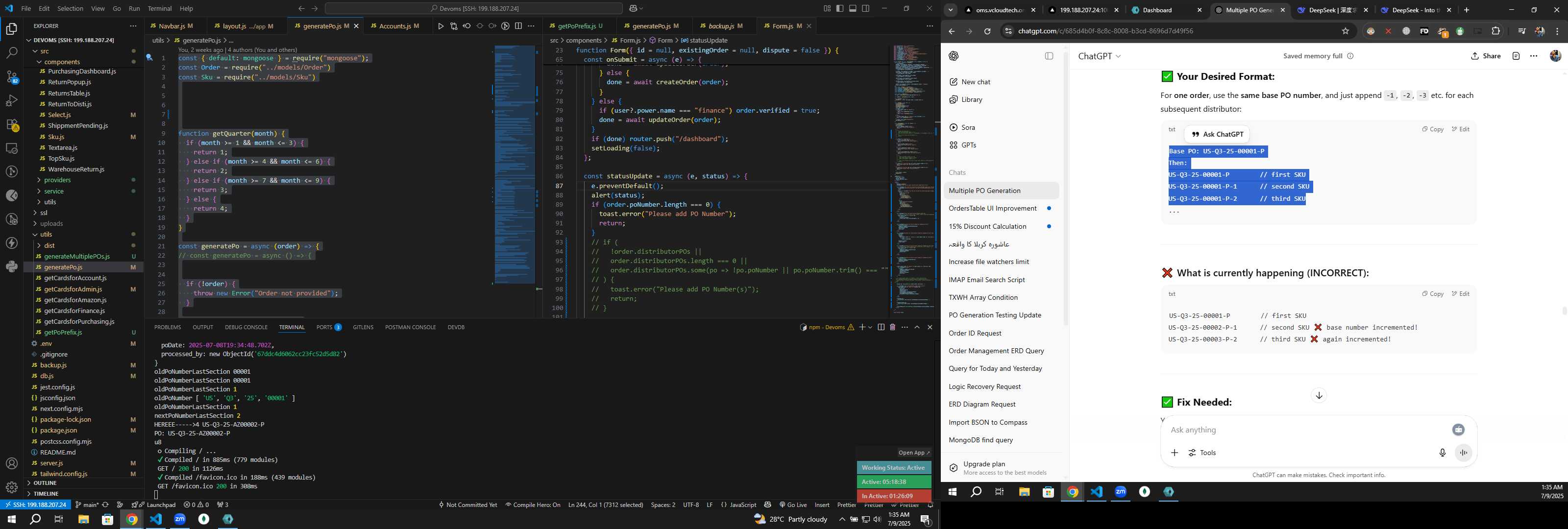
Task: Click Run Code play icon in editor toolbar
Action: coord(441,26)
